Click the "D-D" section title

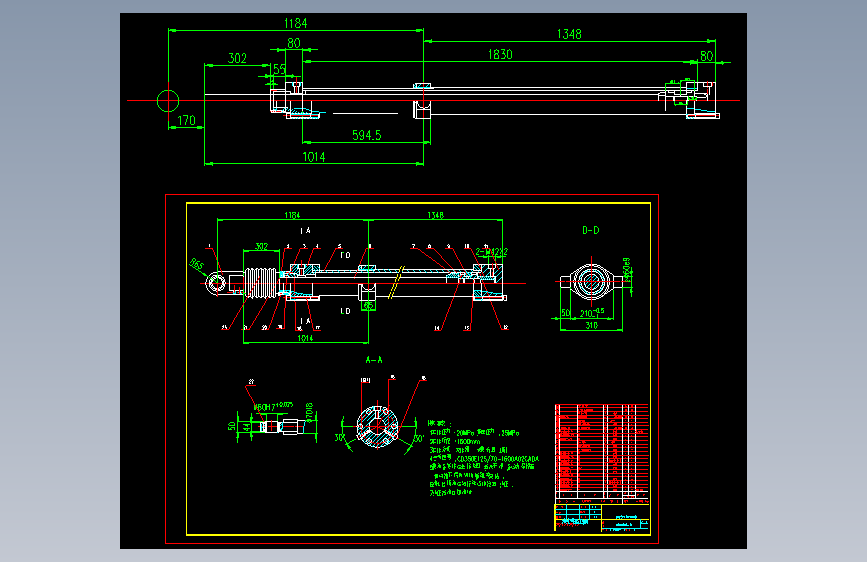coord(591,230)
